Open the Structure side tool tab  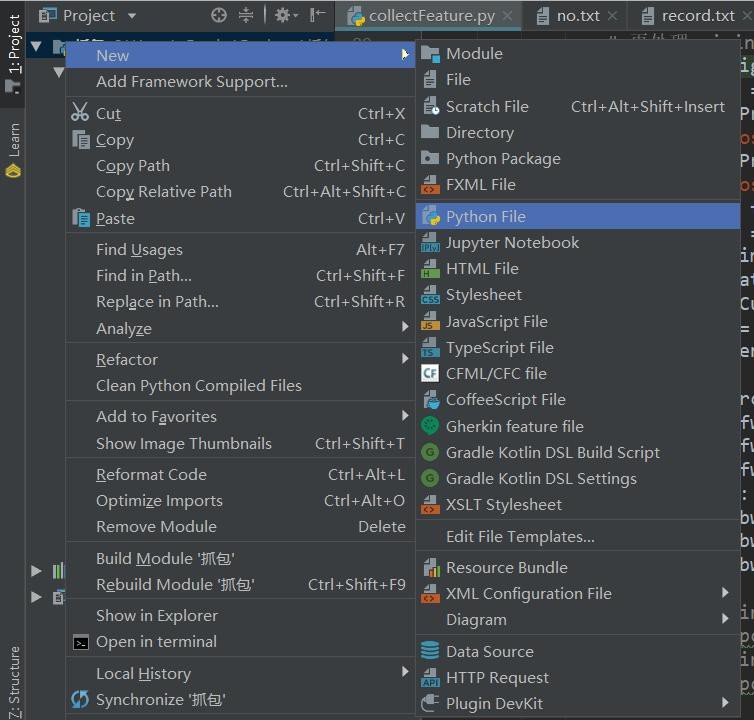coord(14,682)
